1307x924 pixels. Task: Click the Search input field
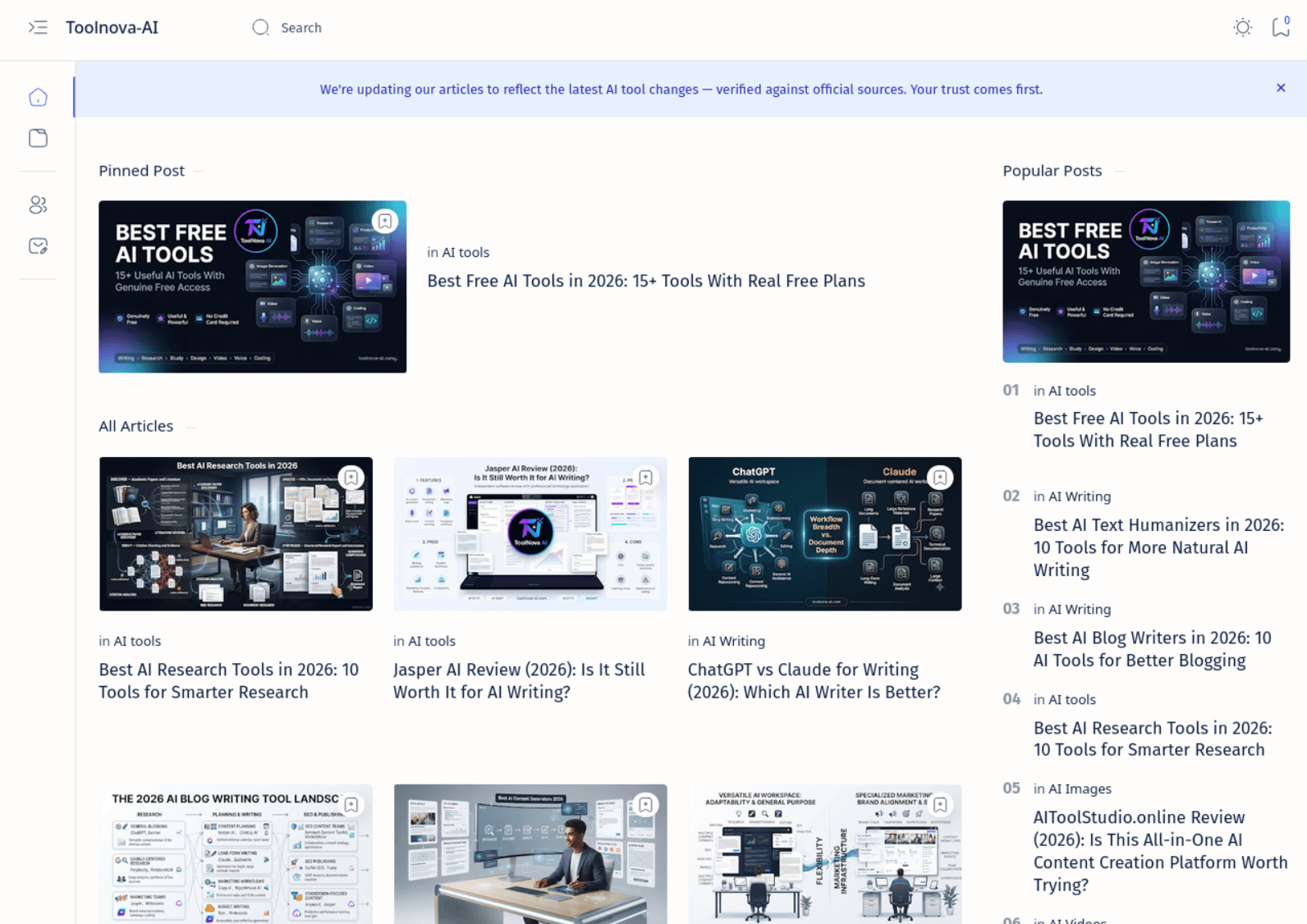[301, 28]
